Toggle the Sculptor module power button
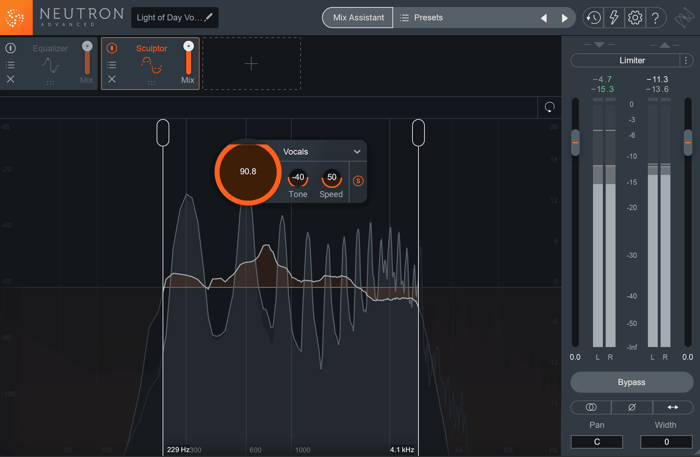 coord(112,48)
